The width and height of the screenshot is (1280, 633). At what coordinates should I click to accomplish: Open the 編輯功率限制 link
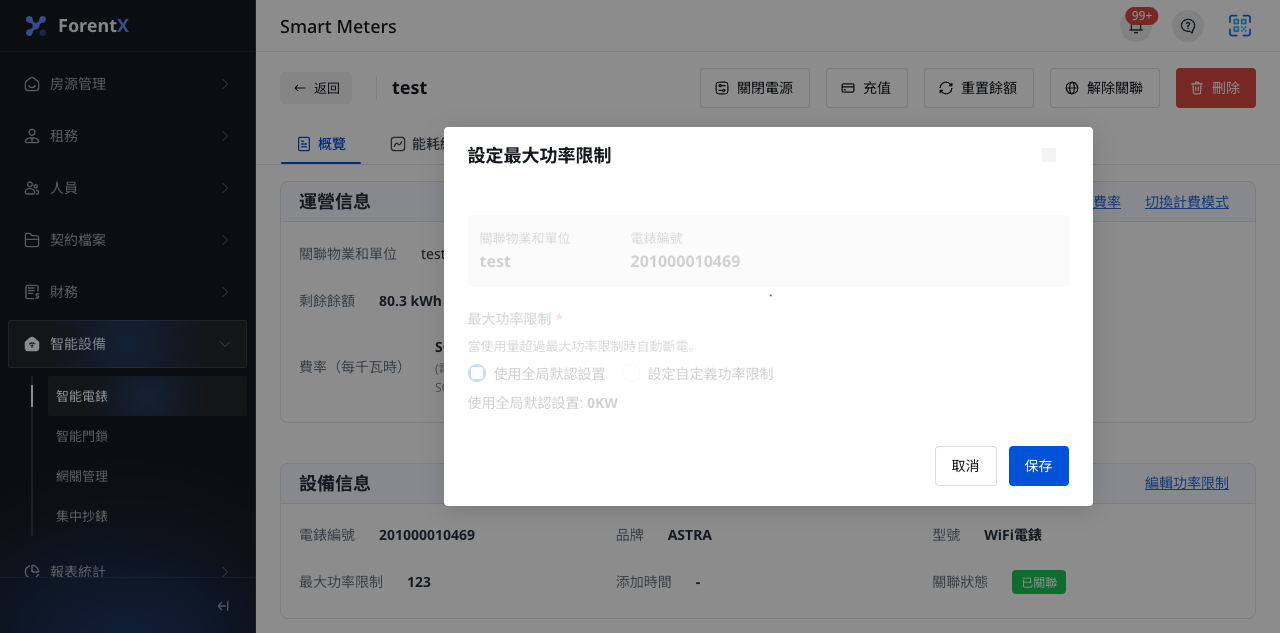[1187, 483]
